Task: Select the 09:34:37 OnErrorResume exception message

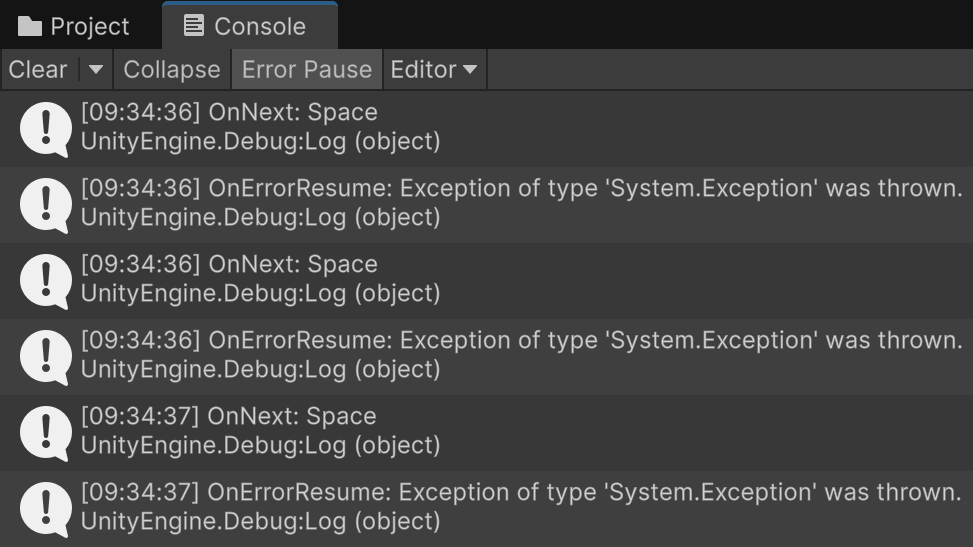Action: pos(520,508)
